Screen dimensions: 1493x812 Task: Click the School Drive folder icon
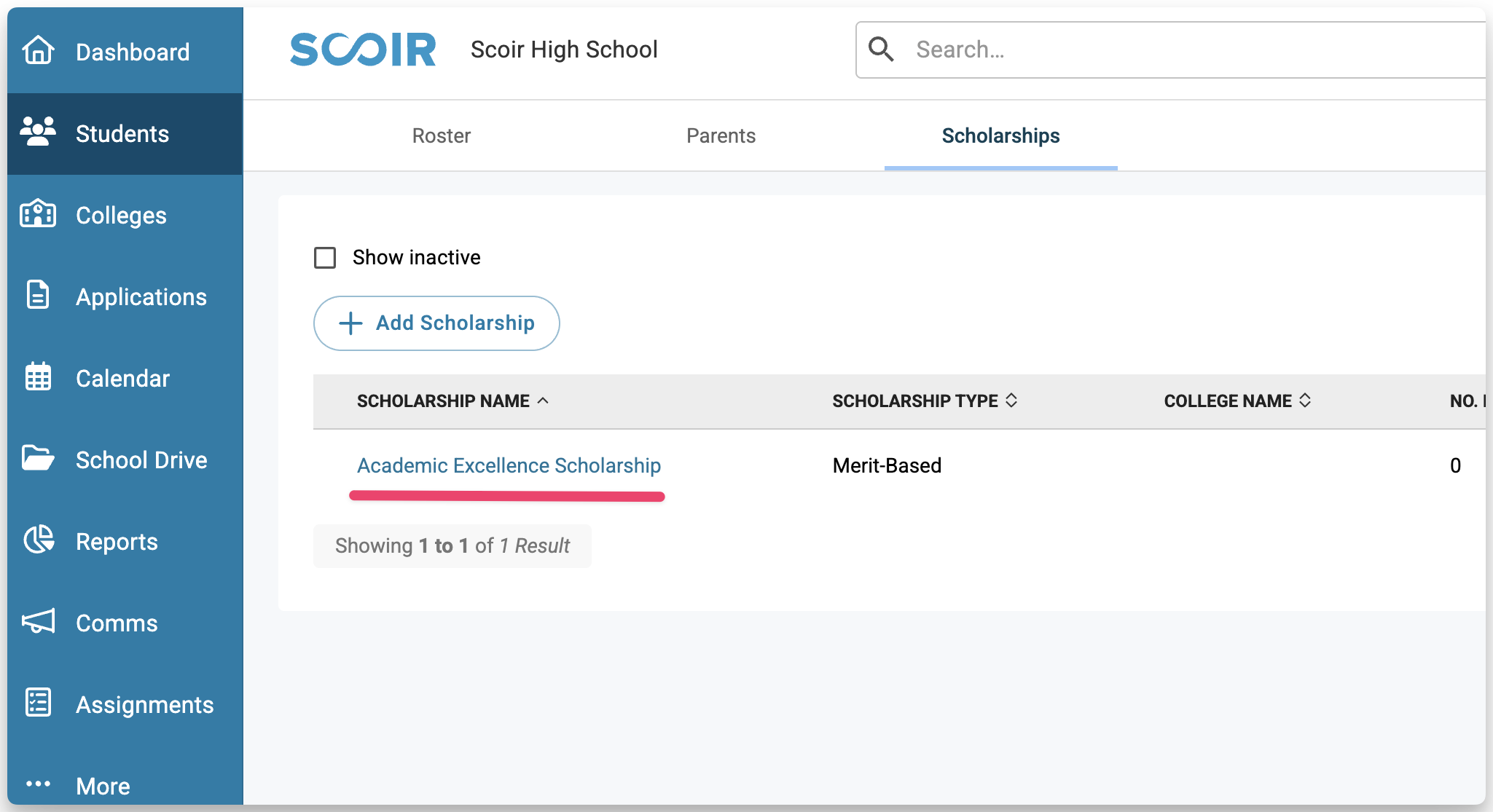pyautogui.click(x=38, y=459)
